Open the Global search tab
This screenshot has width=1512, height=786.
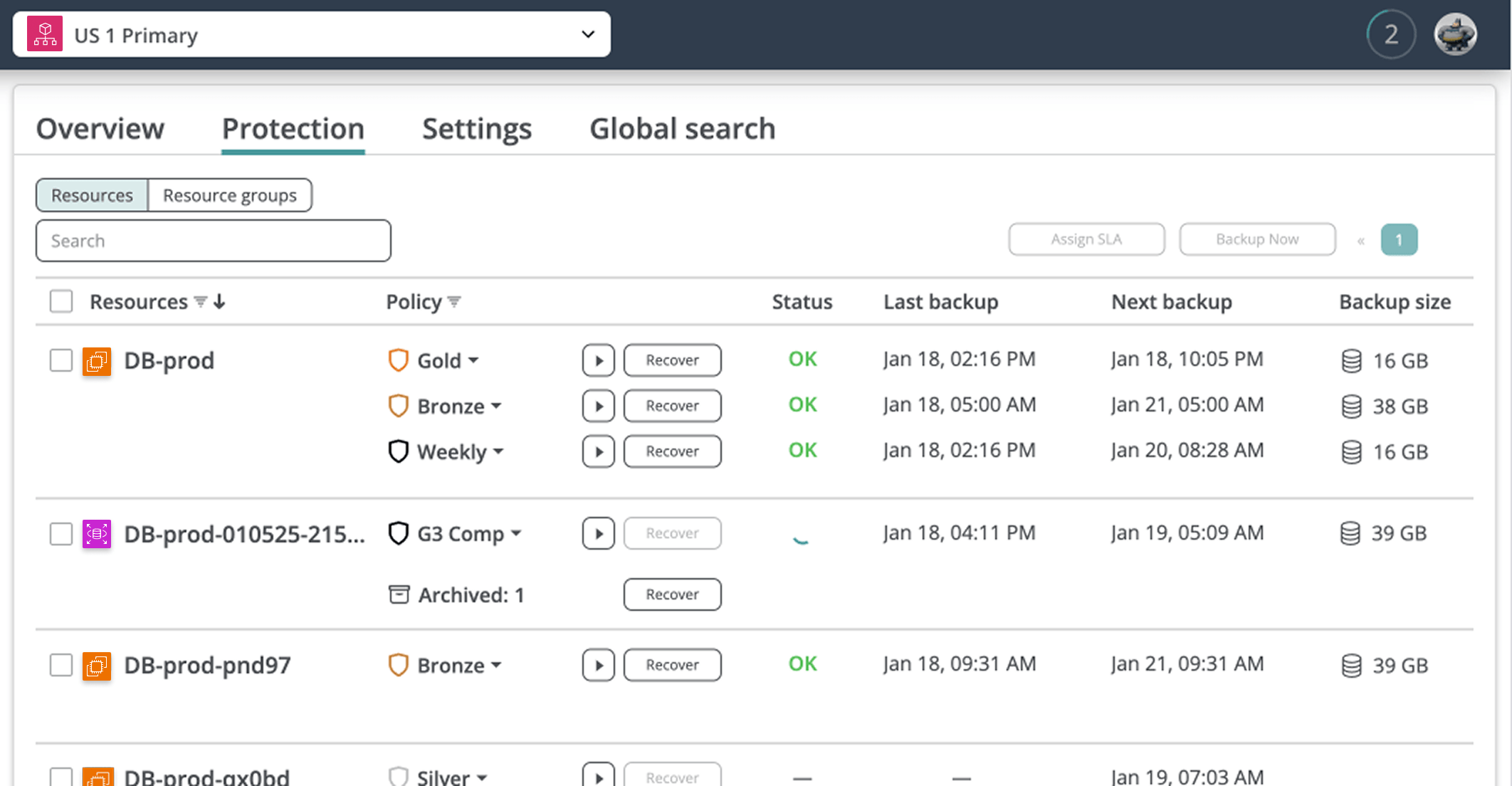point(682,129)
